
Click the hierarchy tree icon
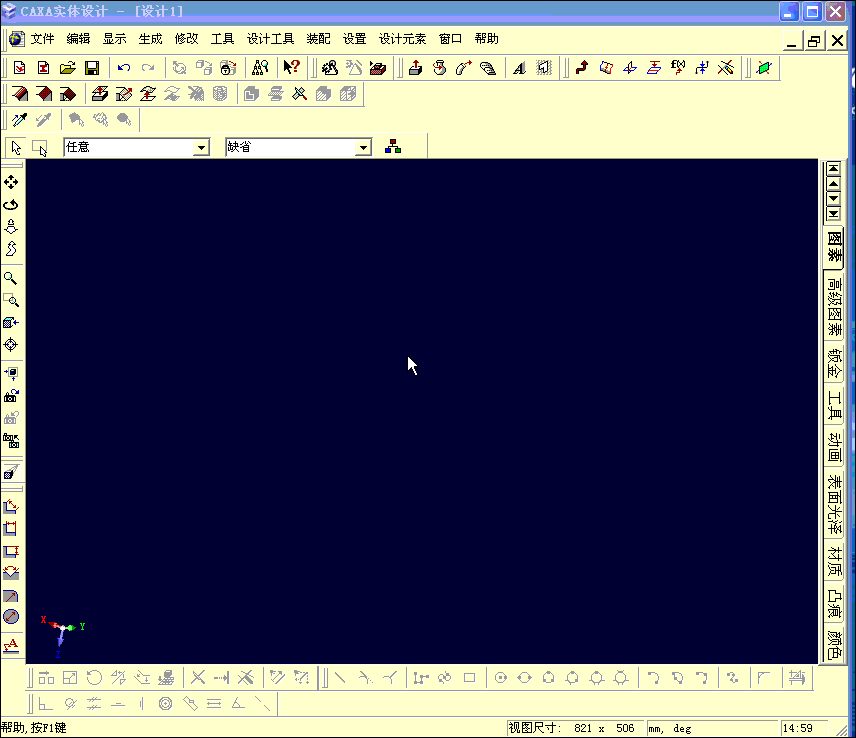(x=393, y=147)
